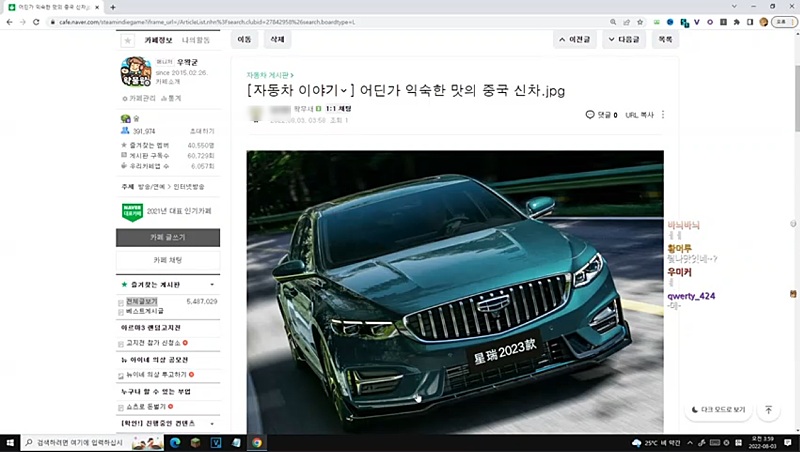
Task: Open a new browser tab with plus
Action: pyautogui.click(x=113, y=7)
